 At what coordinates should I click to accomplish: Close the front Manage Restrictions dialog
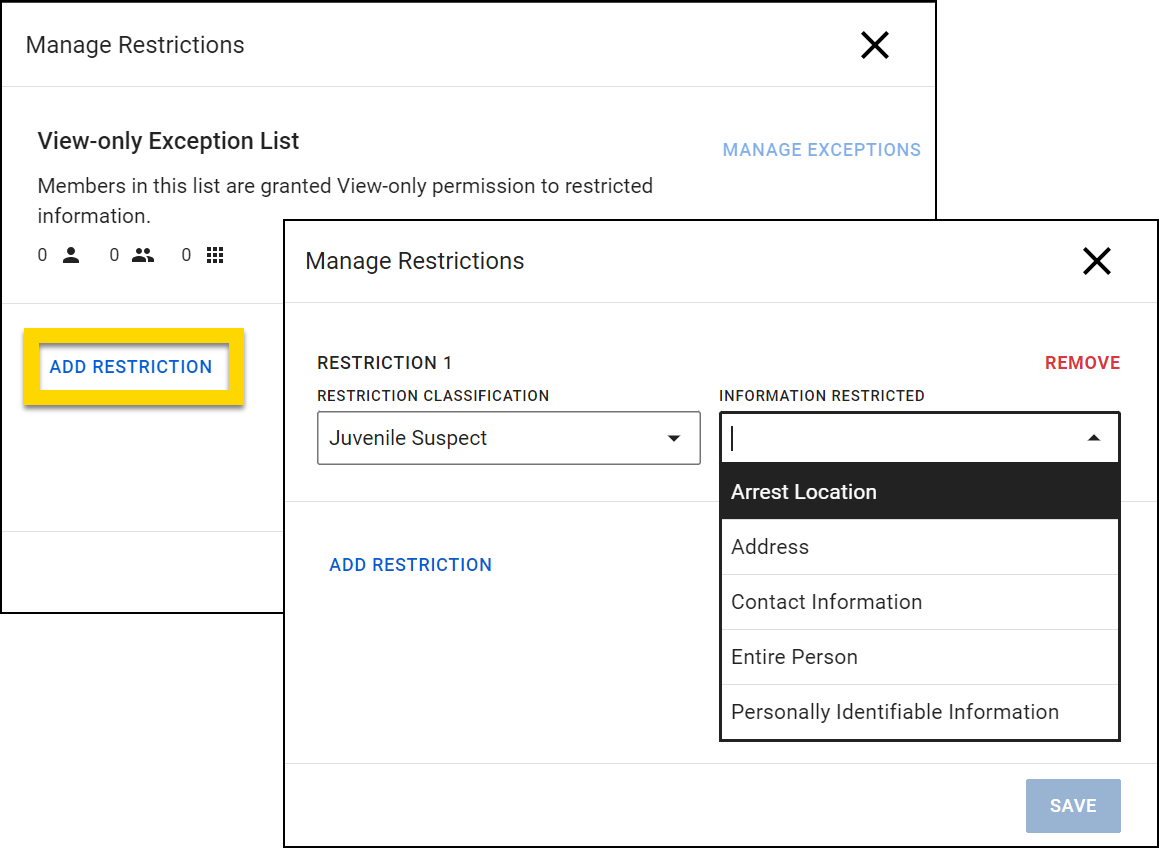coord(1097,261)
